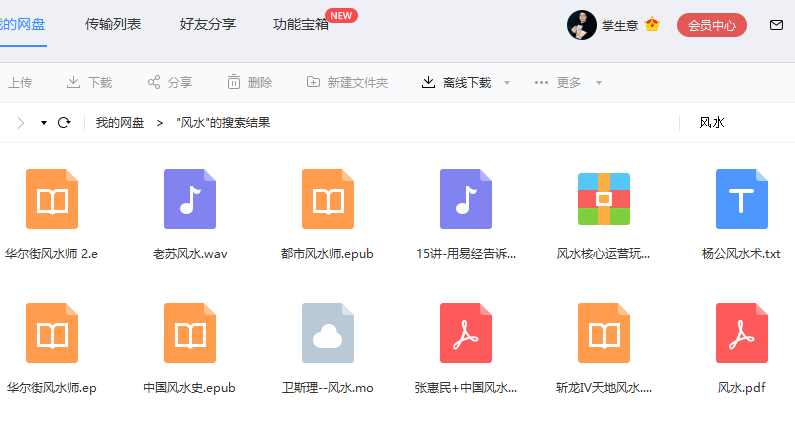Click the 删除 toolbar button

249,82
